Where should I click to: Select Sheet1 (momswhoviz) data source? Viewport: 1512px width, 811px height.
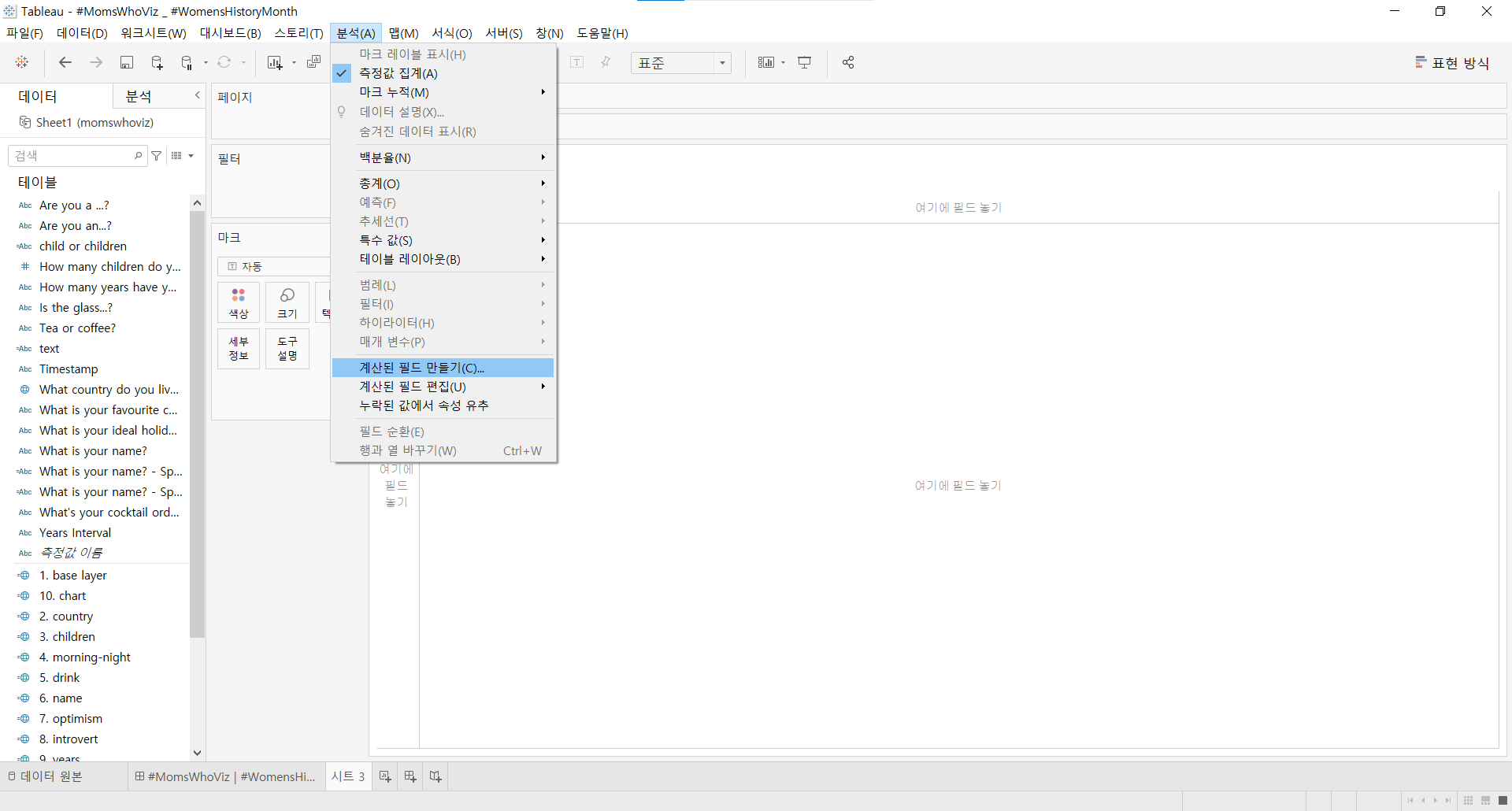pos(87,123)
